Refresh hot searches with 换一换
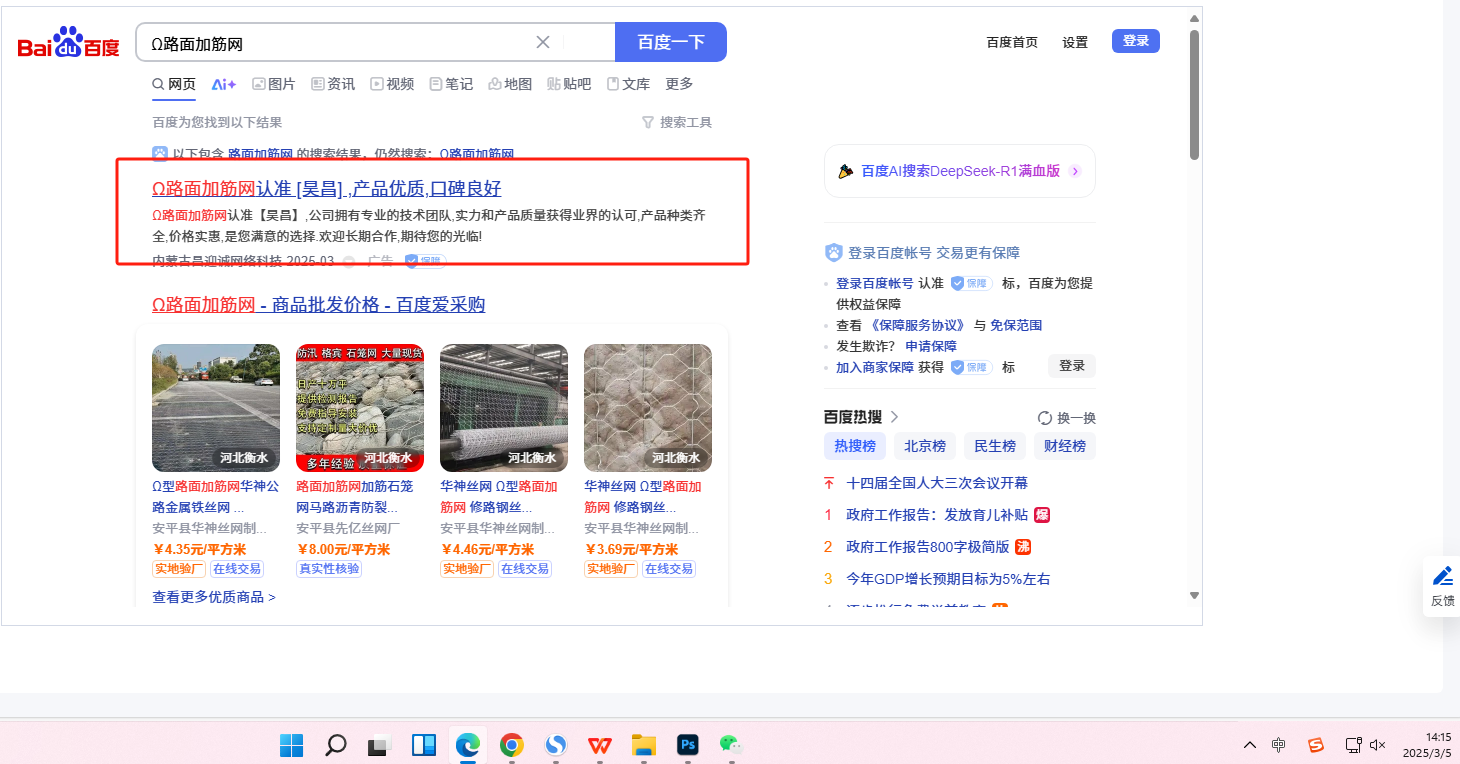The width and height of the screenshot is (1460, 764). click(x=1067, y=418)
